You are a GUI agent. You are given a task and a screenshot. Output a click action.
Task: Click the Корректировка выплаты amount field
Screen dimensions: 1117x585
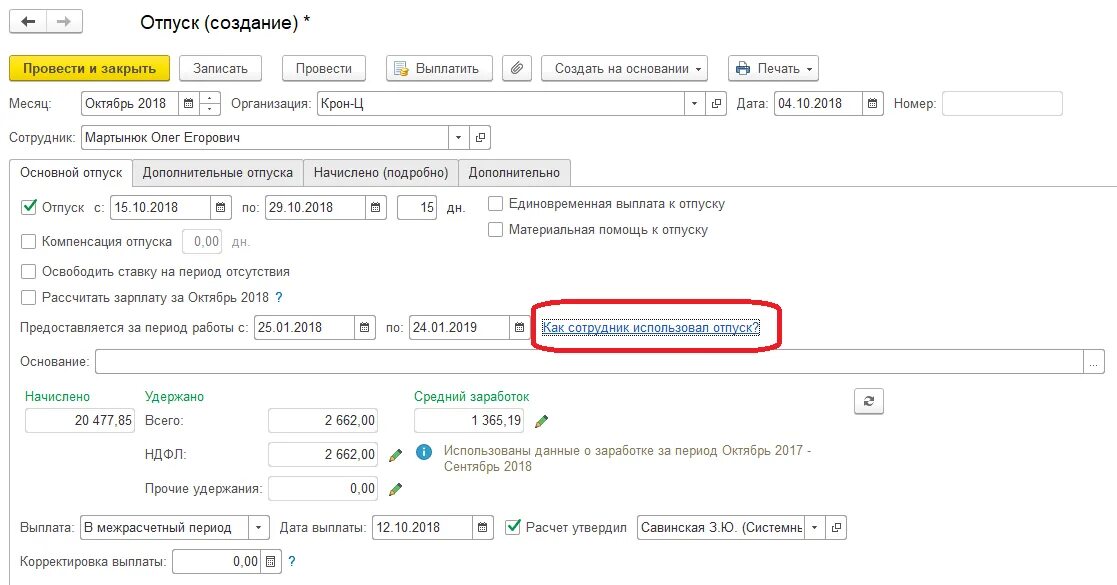217,561
